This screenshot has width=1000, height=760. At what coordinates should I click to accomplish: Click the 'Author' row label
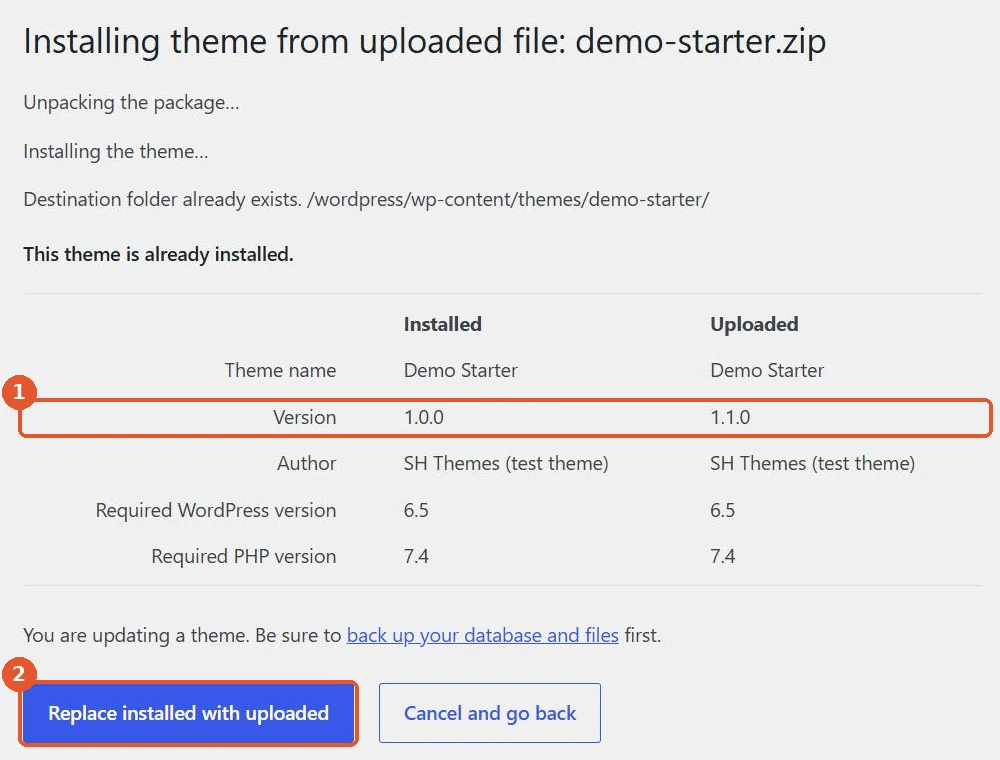tap(306, 464)
